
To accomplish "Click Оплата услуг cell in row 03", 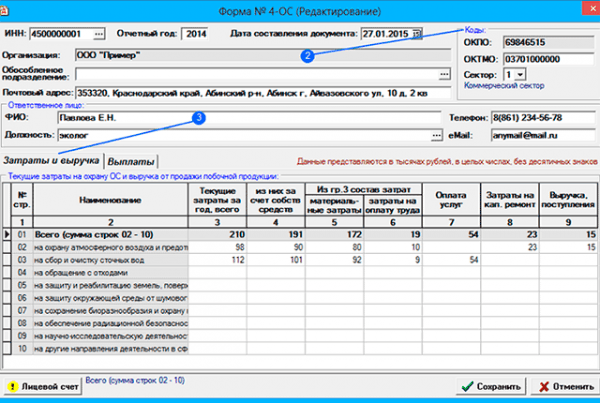I will pos(451,259).
